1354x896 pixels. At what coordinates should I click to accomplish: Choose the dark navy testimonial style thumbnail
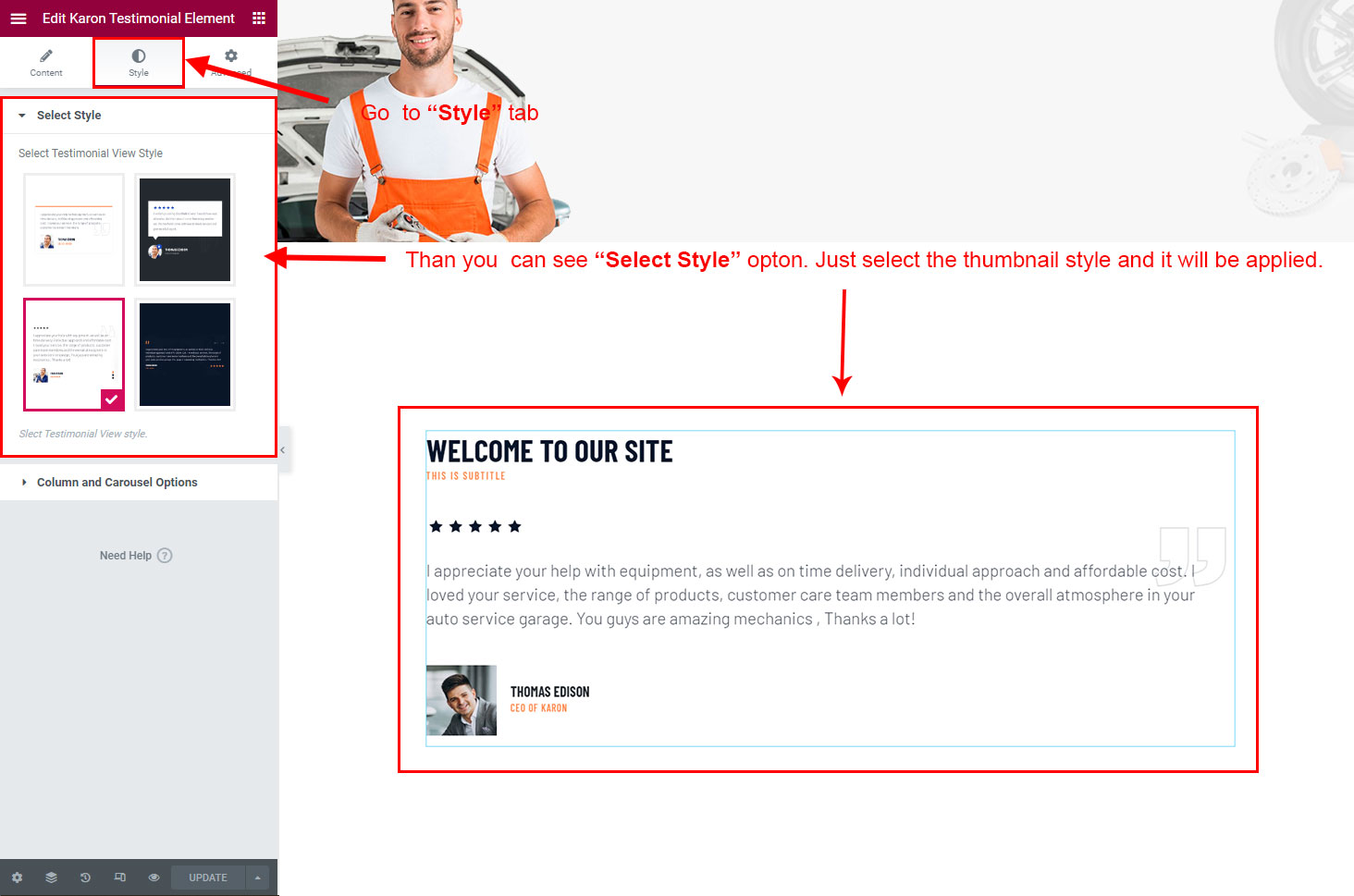point(185,354)
